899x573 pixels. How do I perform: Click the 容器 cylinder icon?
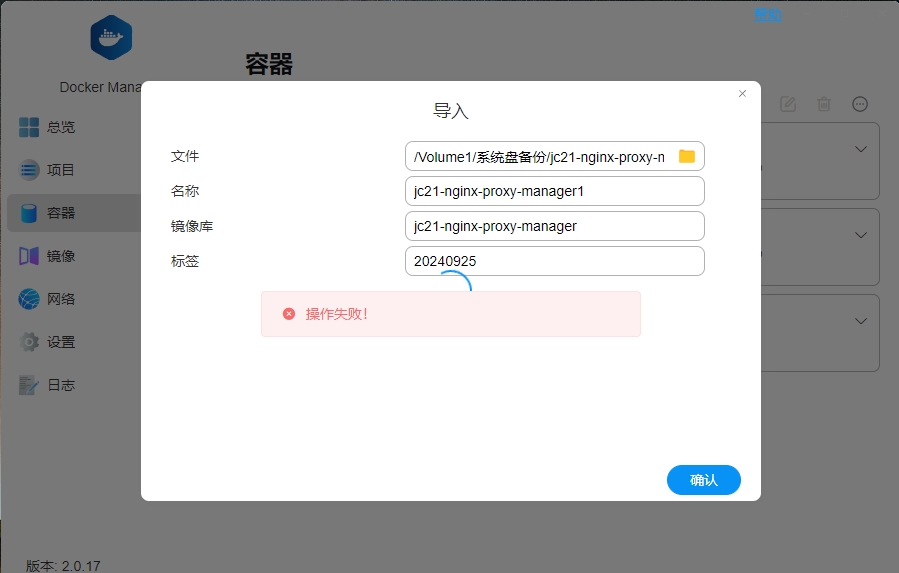[29, 213]
